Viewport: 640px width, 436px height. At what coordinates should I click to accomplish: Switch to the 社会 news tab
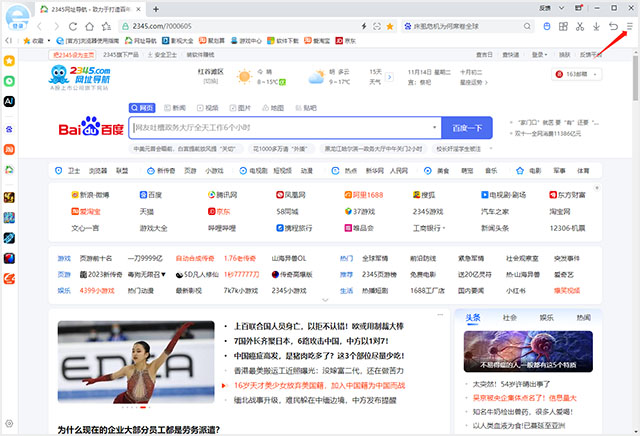pos(509,318)
